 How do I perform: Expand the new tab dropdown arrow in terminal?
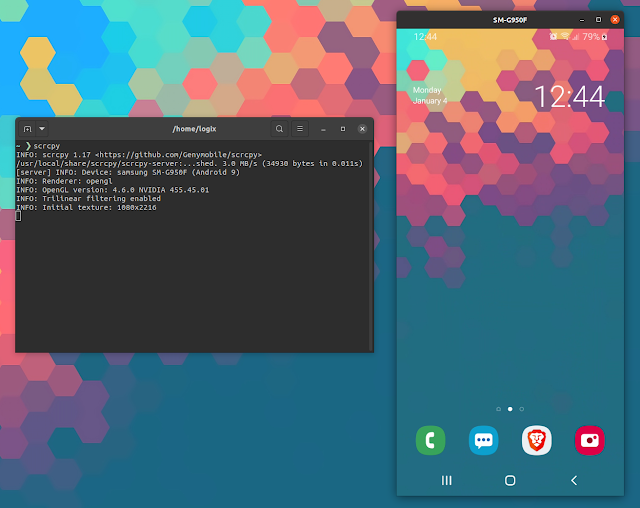(x=42, y=129)
